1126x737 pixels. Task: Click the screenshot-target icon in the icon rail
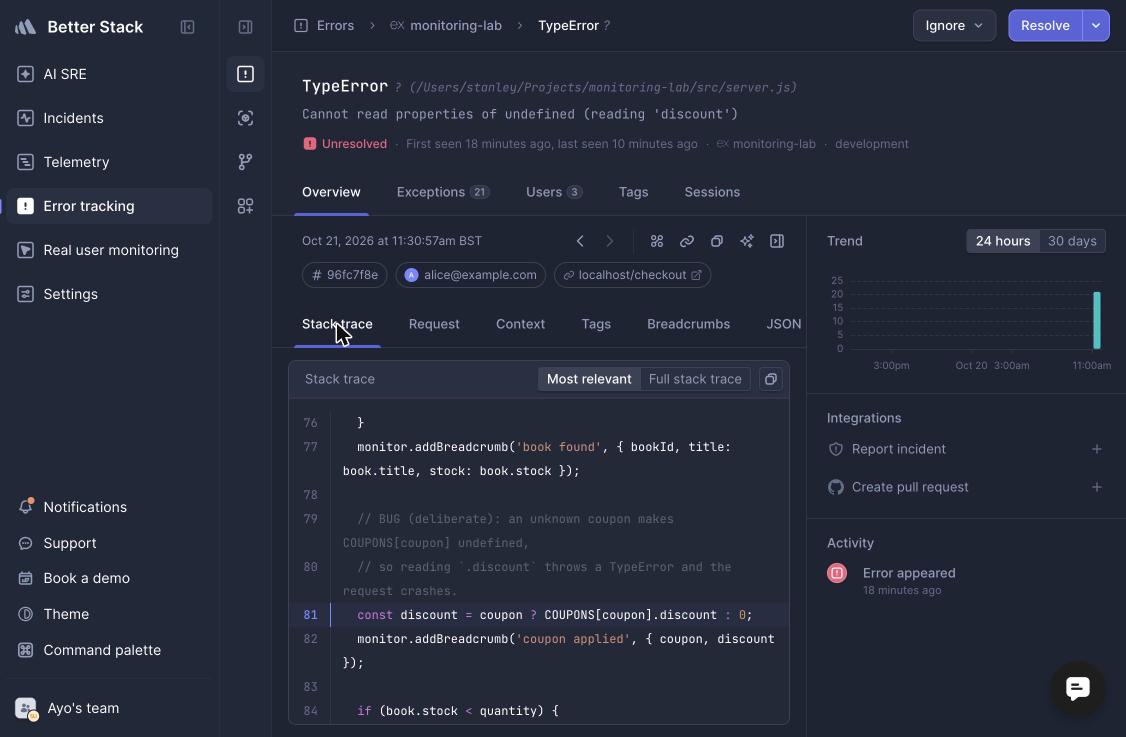[246, 118]
